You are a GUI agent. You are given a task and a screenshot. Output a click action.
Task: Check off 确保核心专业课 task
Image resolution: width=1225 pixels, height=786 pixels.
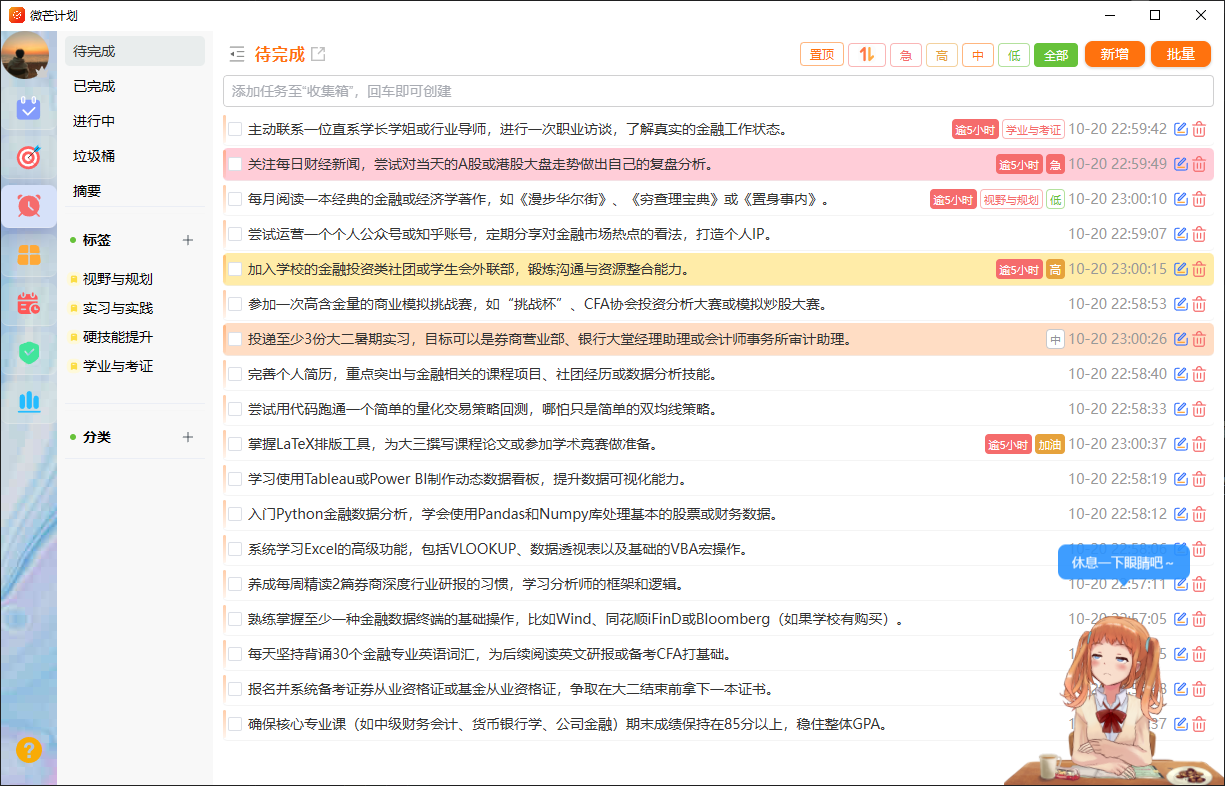[x=235, y=724]
